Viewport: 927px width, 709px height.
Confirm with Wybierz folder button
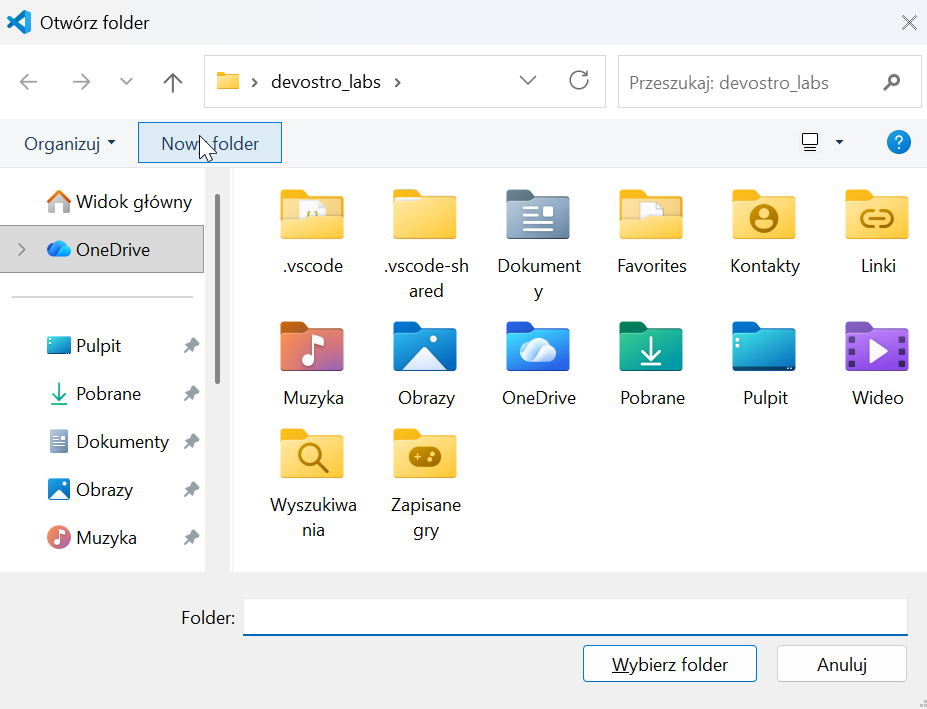[x=669, y=663]
